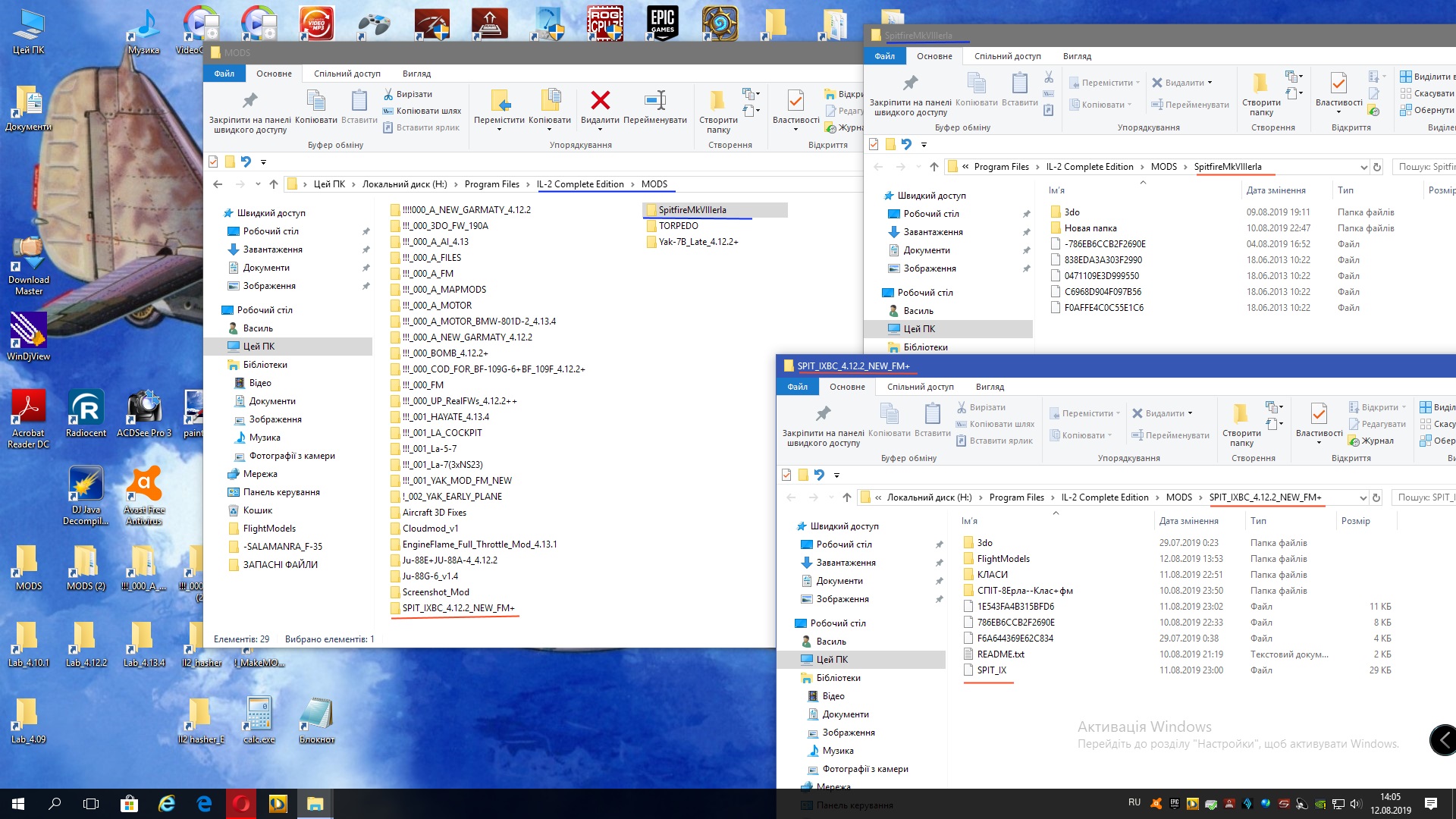Viewport: 1456px width, 819px height.
Task: Expand address bar dropdown in SPIT_IXBC window
Action: click(1363, 497)
